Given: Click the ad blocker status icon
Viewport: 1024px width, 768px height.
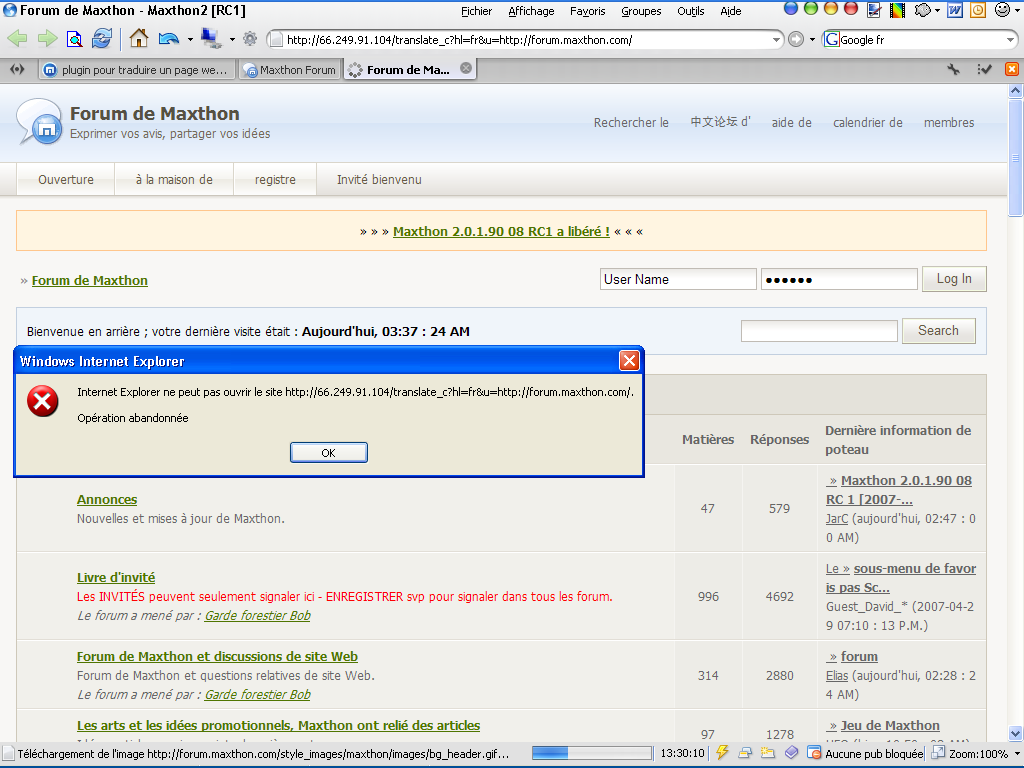Looking at the screenshot, I should [x=814, y=752].
